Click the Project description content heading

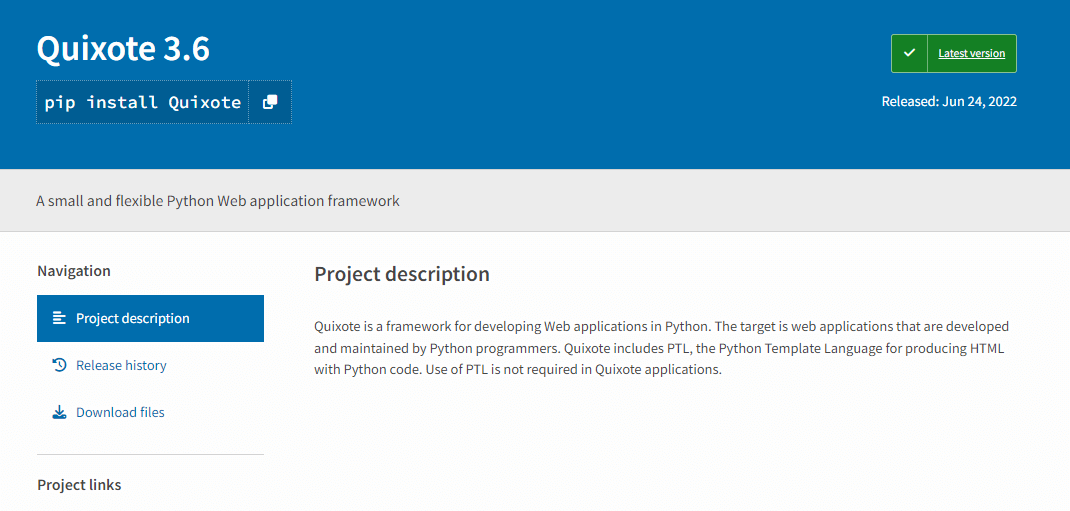(402, 274)
